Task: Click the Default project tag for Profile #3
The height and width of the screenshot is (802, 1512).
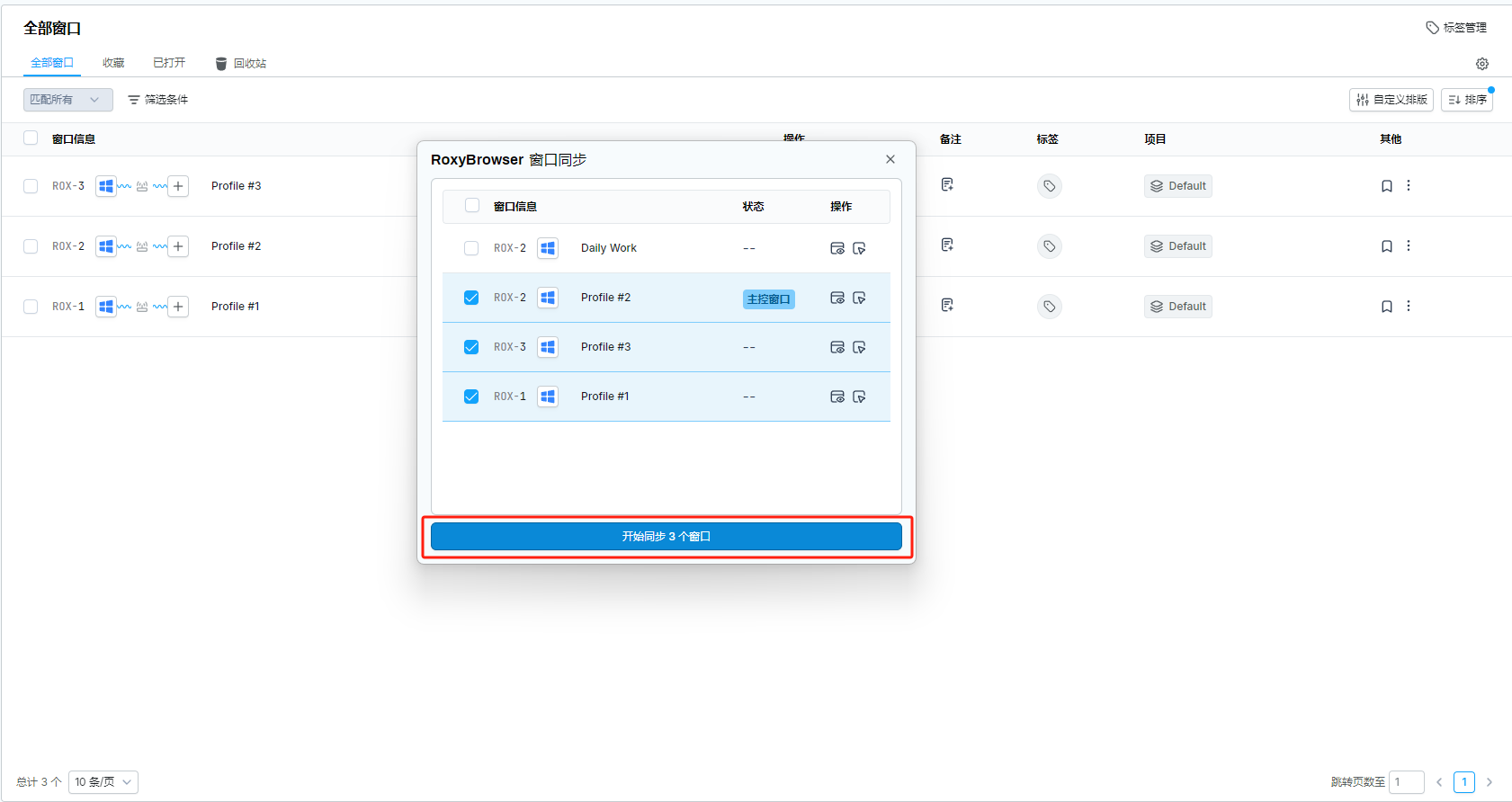Action: click(x=1178, y=186)
